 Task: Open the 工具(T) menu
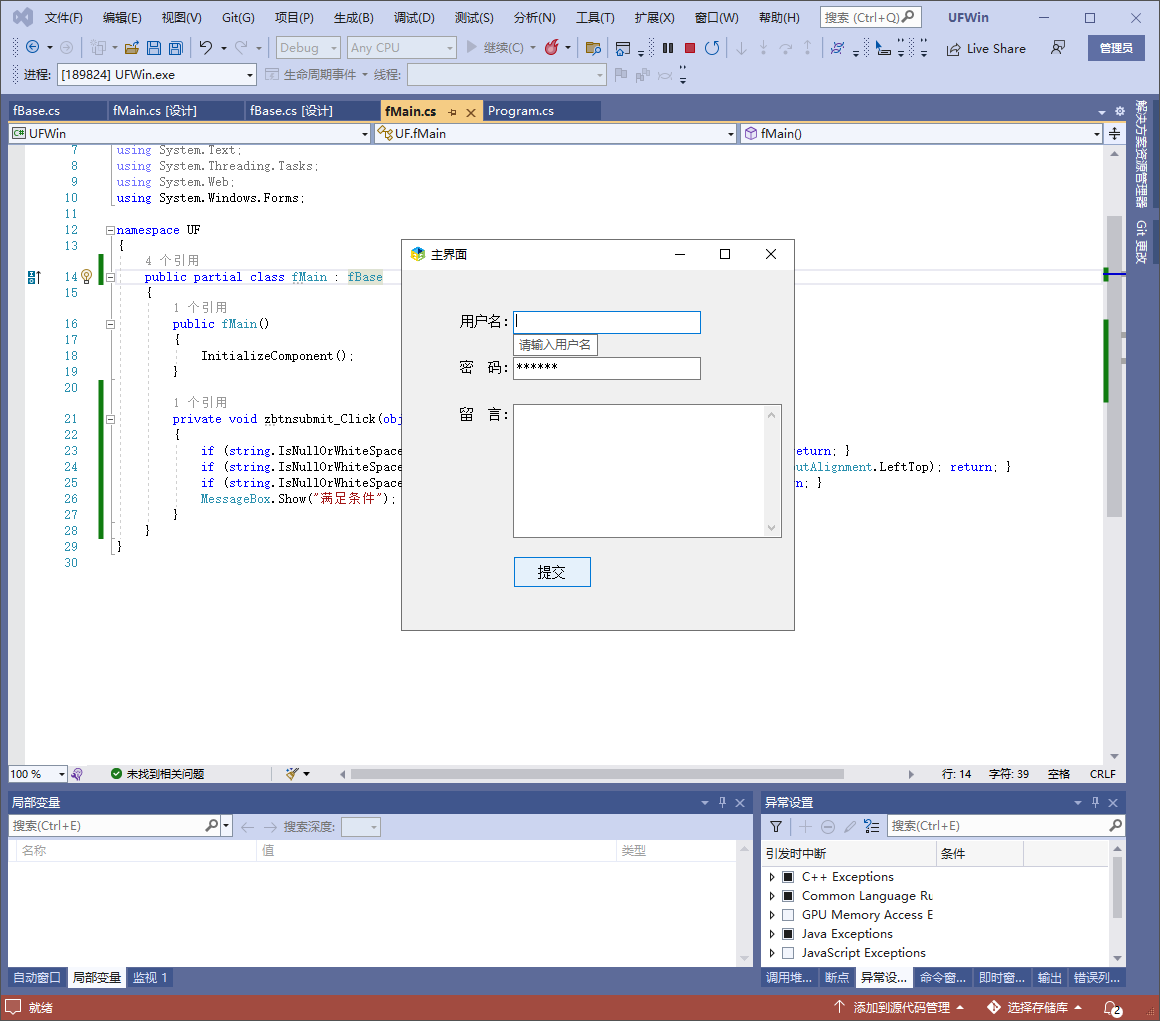(x=596, y=18)
